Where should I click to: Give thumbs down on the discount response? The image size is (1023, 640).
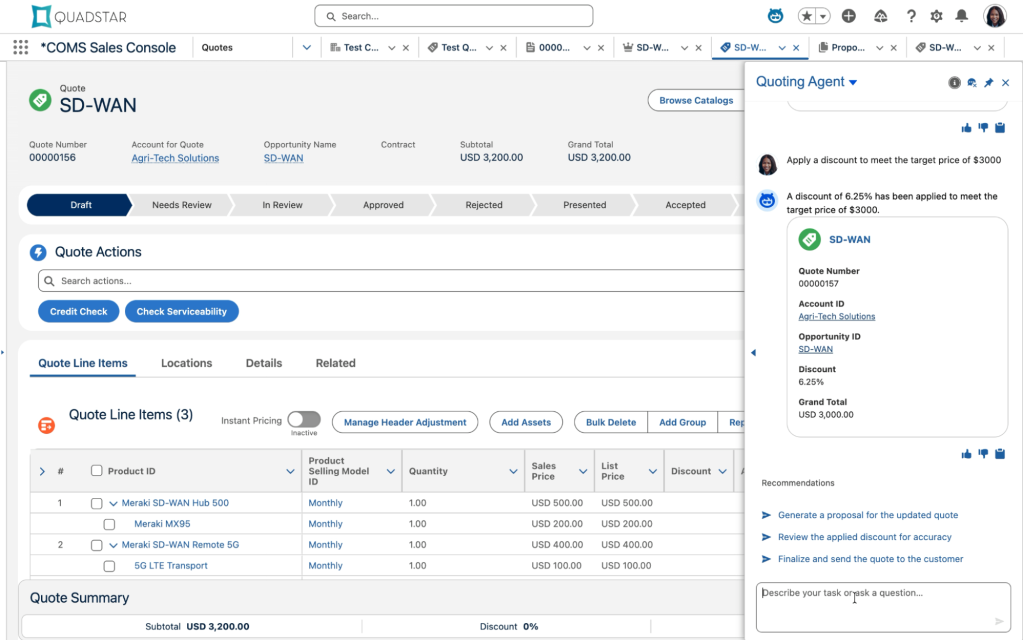coord(983,453)
